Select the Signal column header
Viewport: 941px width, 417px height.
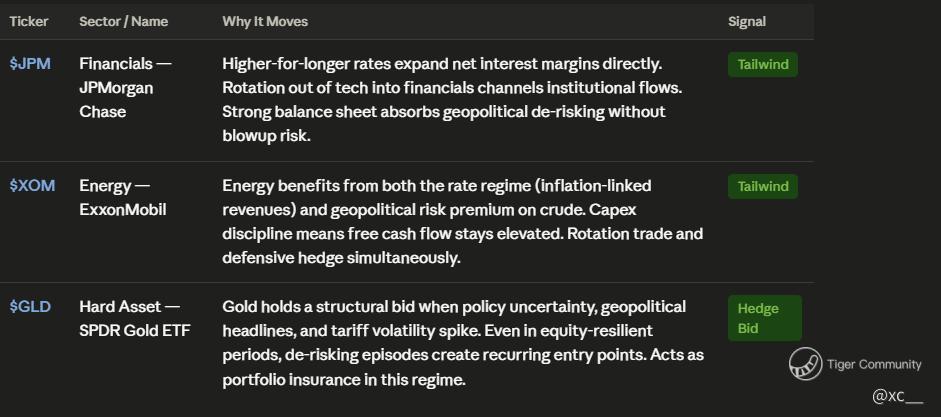pyautogui.click(x=747, y=22)
